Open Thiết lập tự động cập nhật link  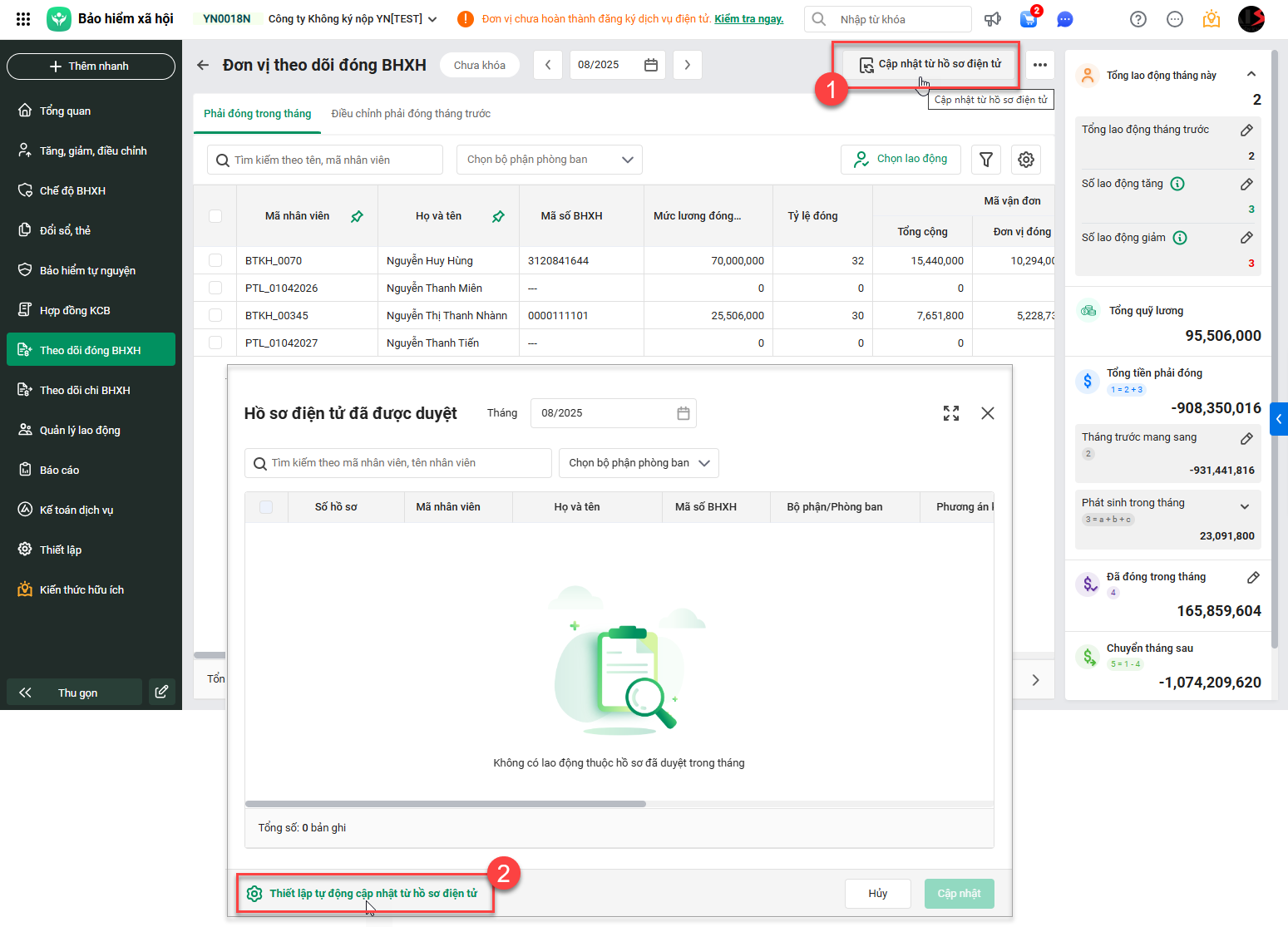pos(363,894)
